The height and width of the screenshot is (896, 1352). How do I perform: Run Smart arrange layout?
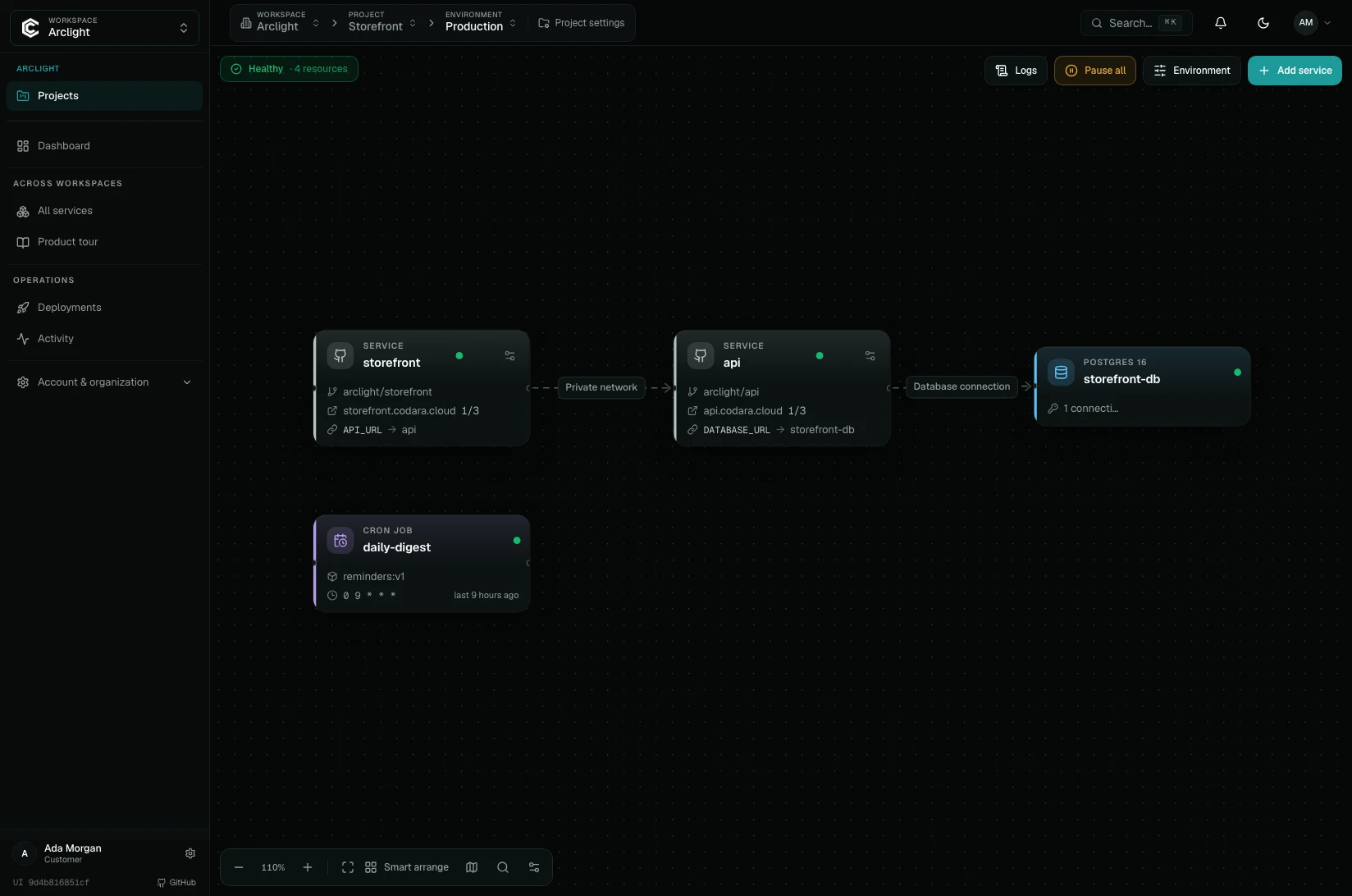[x=407, y=867]
